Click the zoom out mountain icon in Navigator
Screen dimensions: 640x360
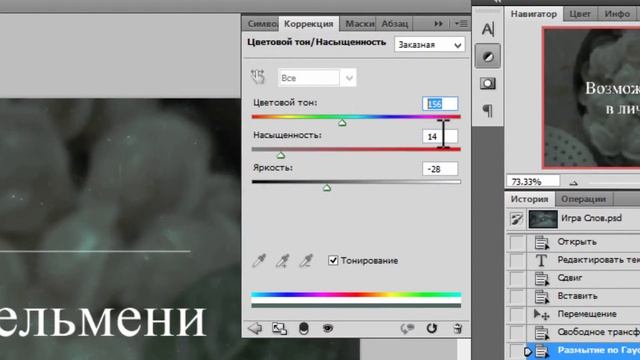point(573,182)
